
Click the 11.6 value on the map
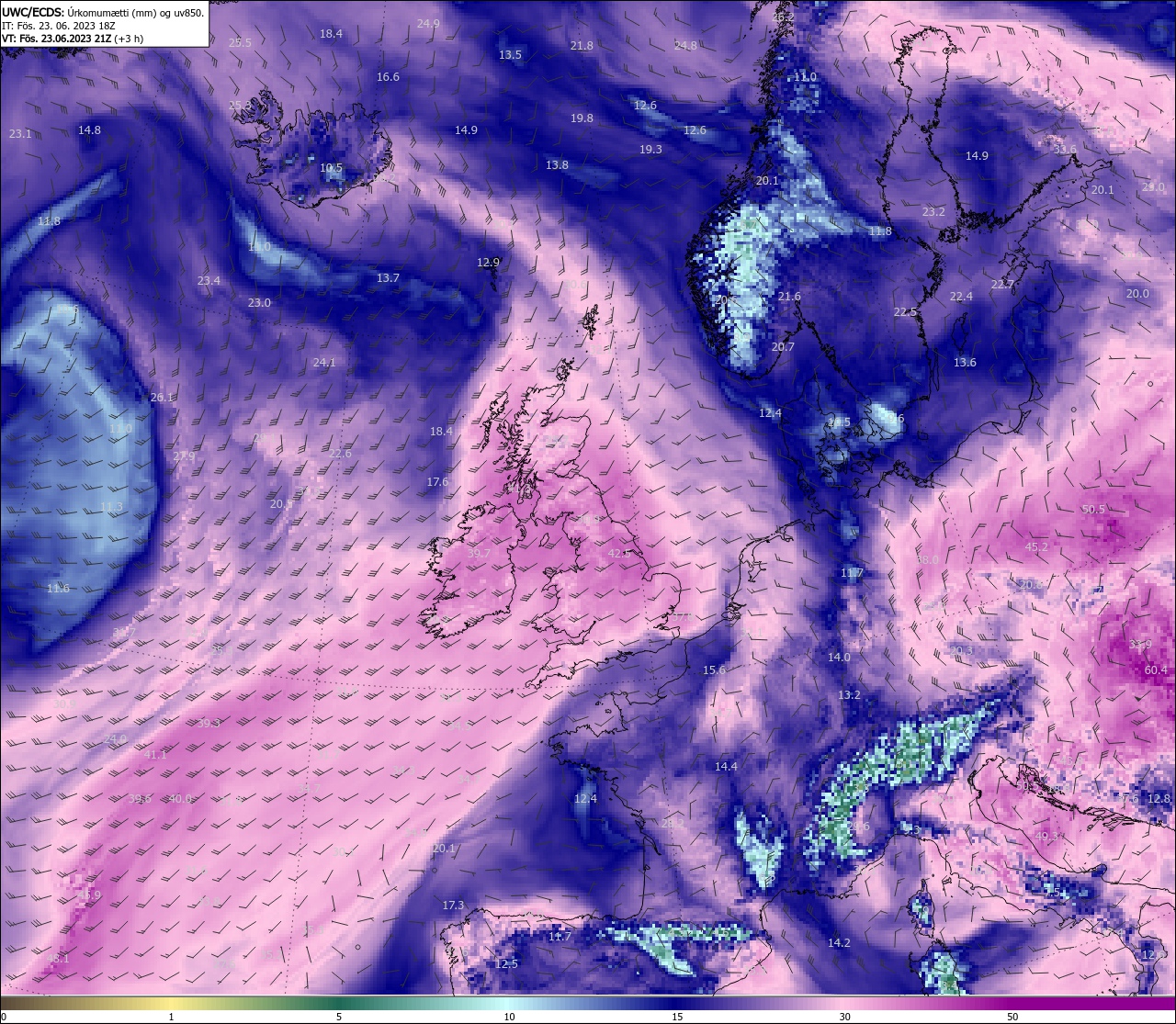[58, 589]
